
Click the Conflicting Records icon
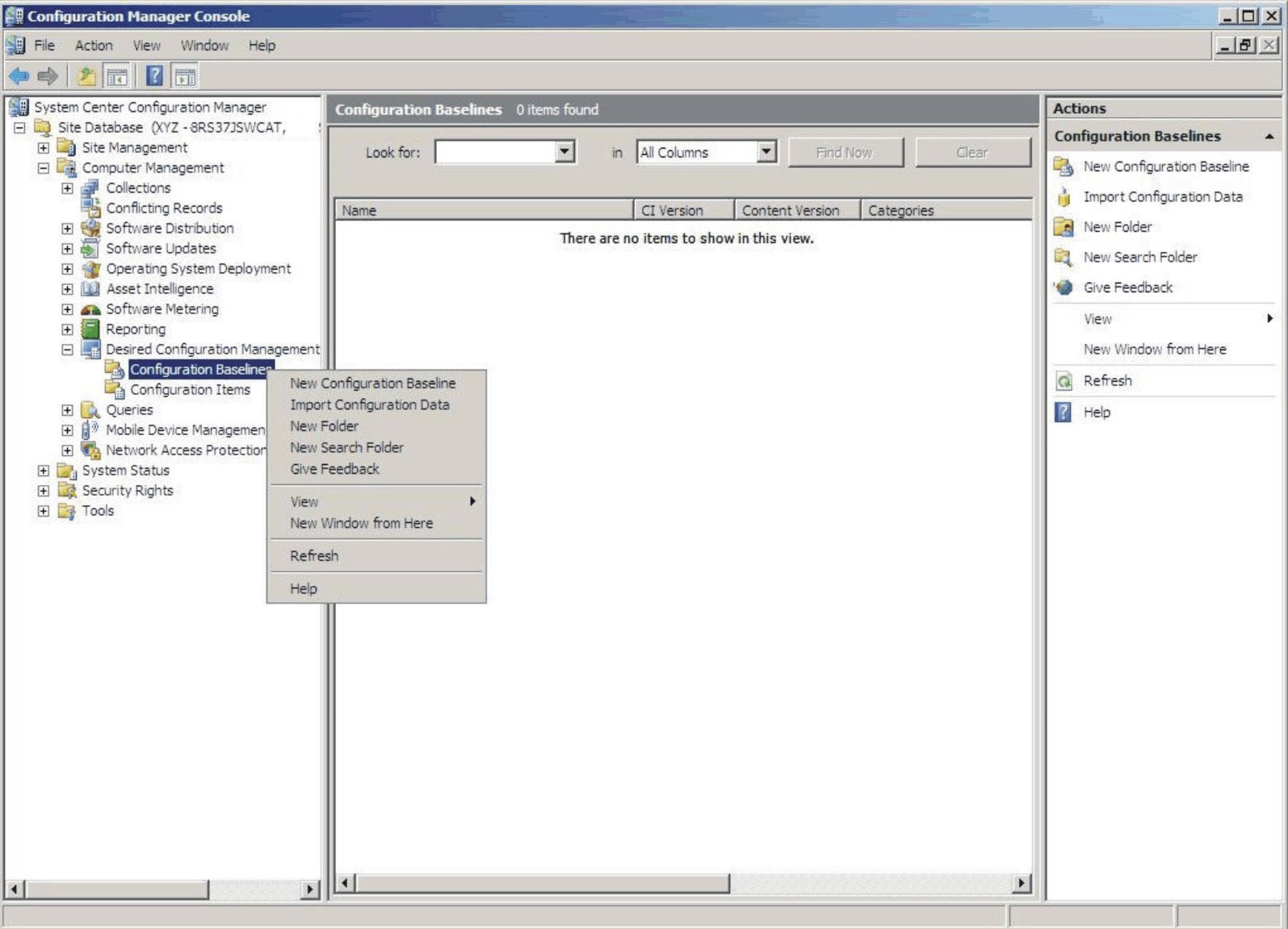tap(90, 208)
